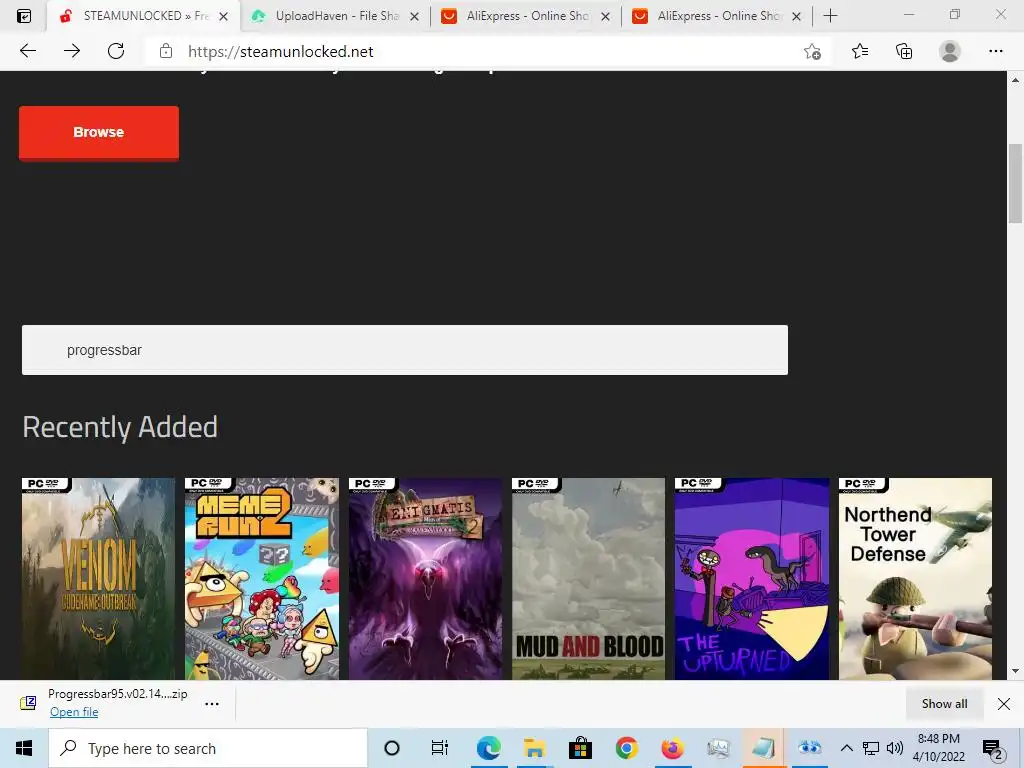Open the browser profile avatar
The image size is (1024, 768).
(x=950, y=51)
